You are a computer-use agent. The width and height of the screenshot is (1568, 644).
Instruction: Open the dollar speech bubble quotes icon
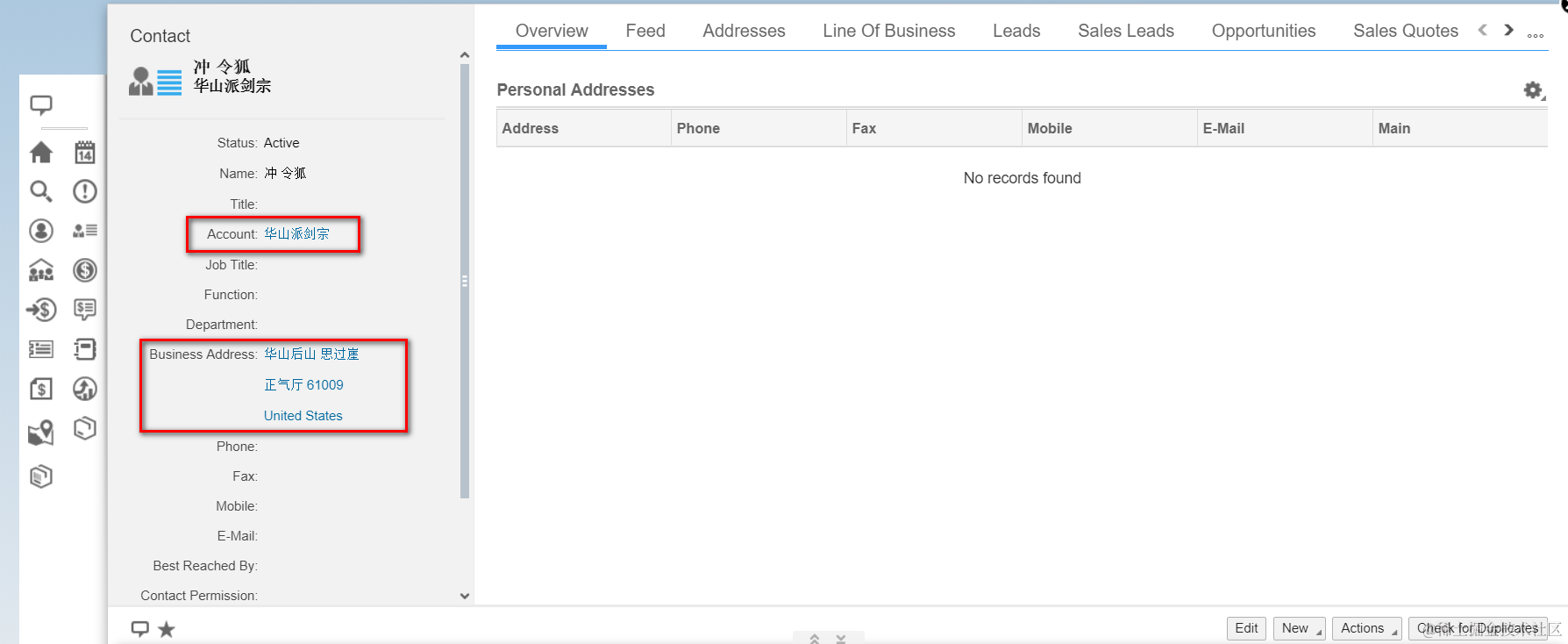click(x=85, y=310)
